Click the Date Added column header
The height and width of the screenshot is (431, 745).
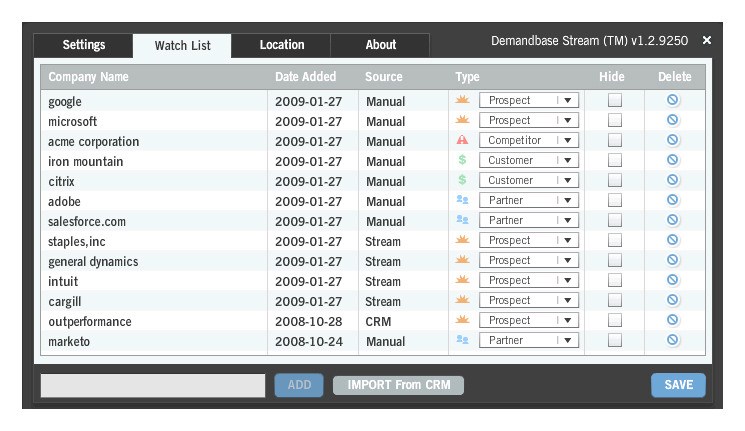click(306, 77)
